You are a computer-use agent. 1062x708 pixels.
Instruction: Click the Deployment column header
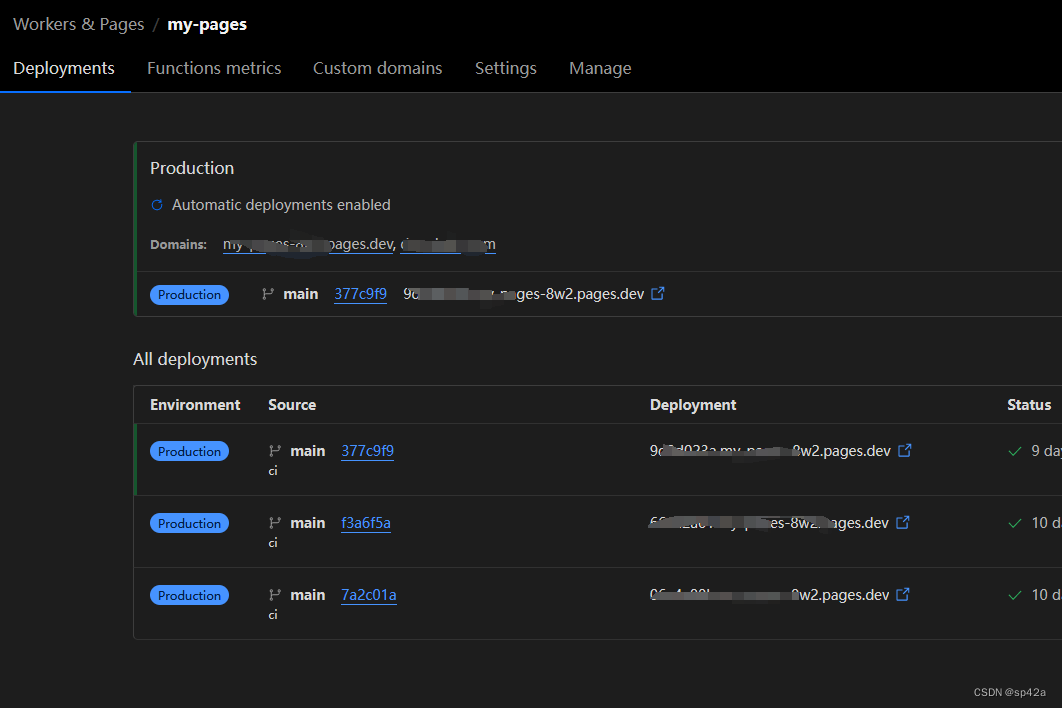693,404
